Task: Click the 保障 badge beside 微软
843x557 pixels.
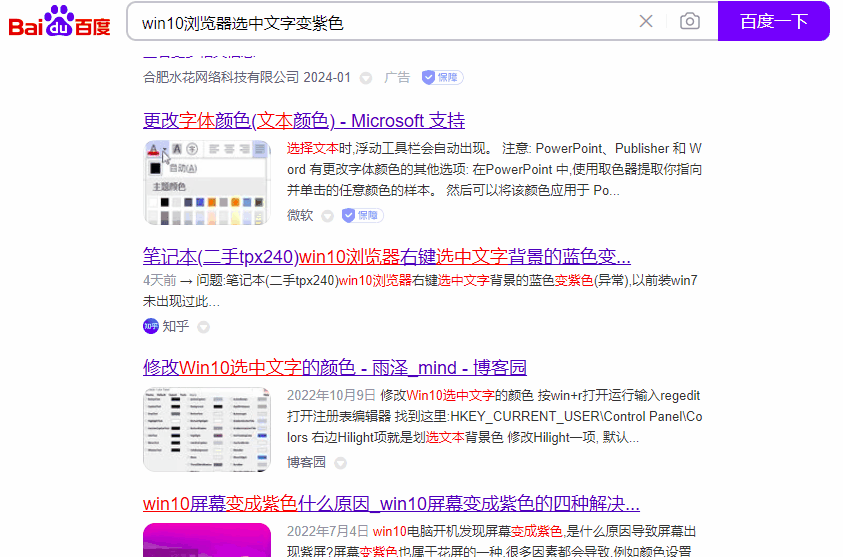Action: tap(362, 215)
